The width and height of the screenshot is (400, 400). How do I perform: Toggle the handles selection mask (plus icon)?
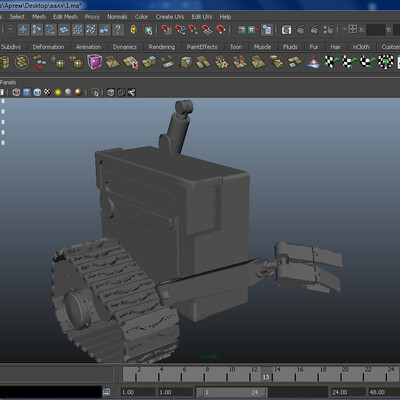(23, 30)
